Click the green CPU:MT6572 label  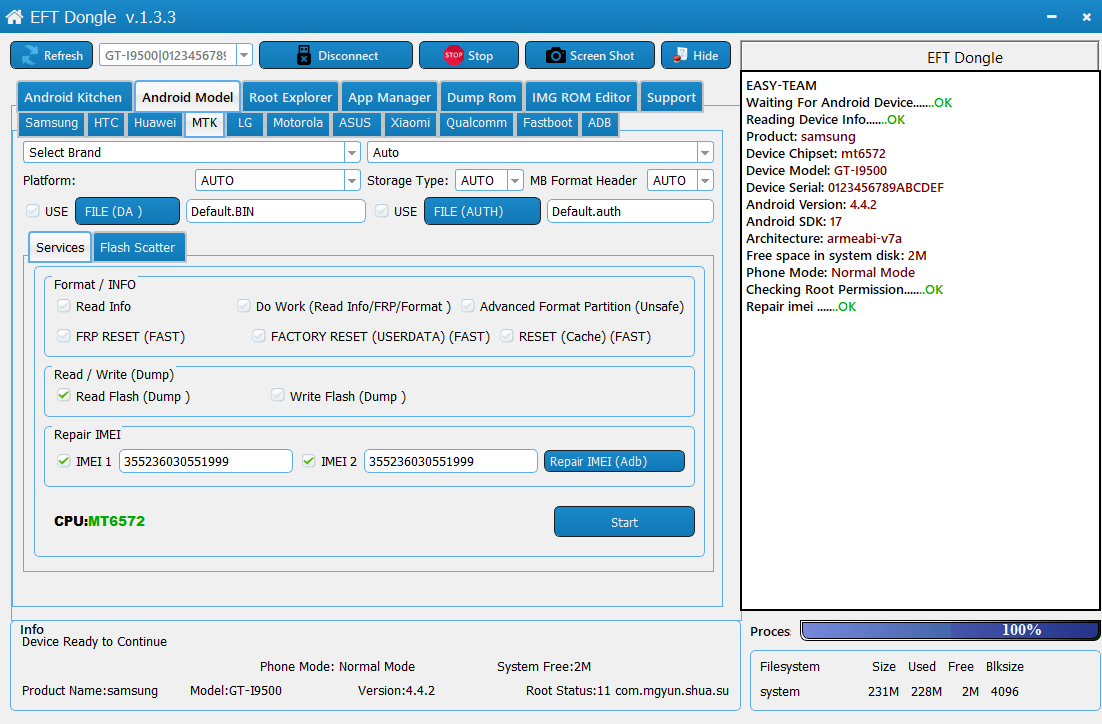(x=100, y=521)
